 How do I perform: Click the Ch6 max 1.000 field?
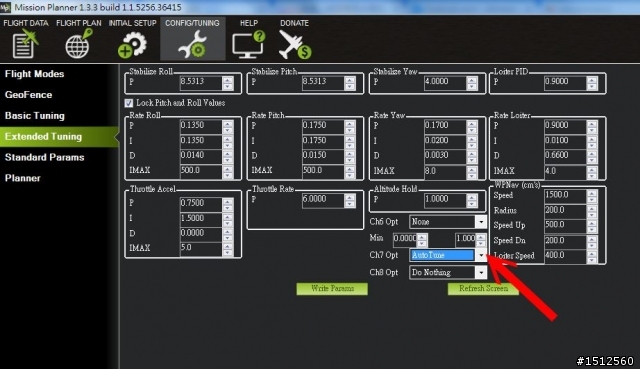465,239
